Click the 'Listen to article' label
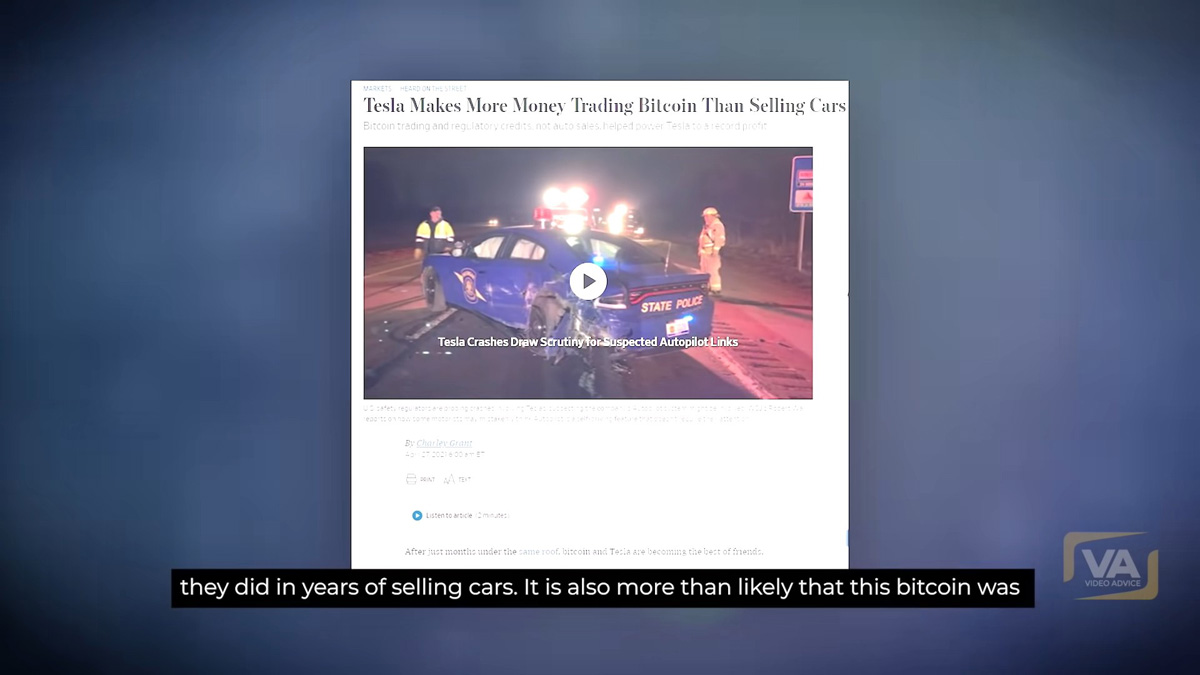The height and width of the screenshot is (675, 1200). 449,516
